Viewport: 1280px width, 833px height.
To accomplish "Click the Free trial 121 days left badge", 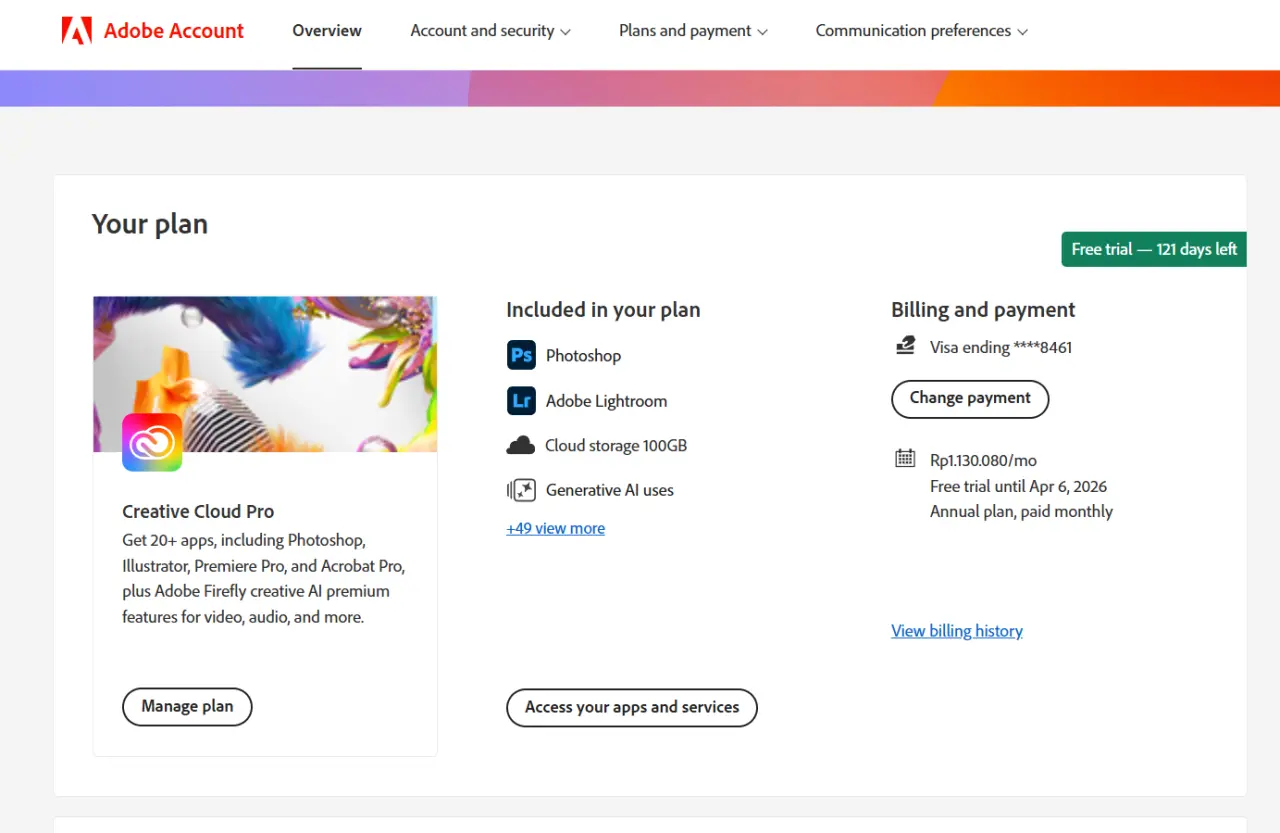I will click(1154, 249).
